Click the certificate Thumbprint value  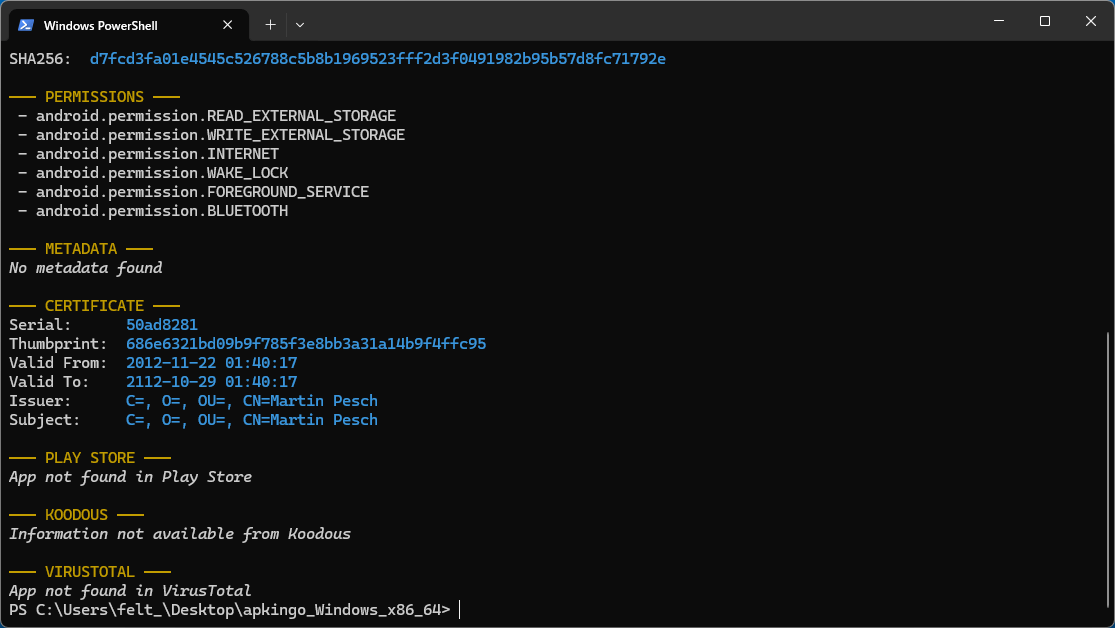pyautogui.click(x=306, y=344)
